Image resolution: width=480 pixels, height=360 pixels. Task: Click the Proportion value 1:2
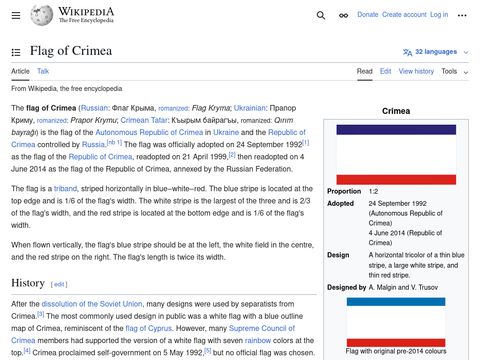(x=373, y=191)
